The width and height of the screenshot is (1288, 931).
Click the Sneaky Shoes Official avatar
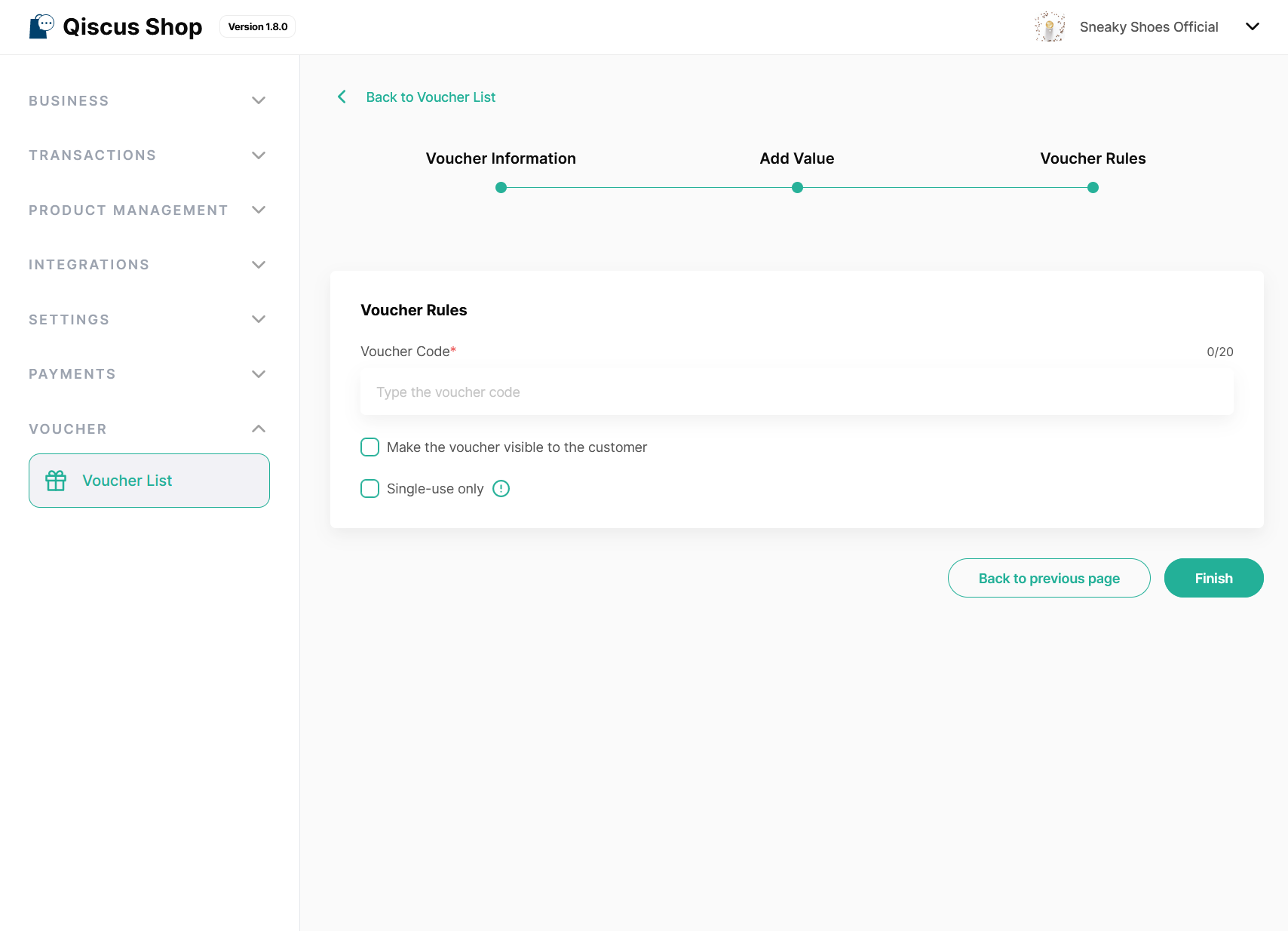pyautogui.click(x=1049, y=27)
